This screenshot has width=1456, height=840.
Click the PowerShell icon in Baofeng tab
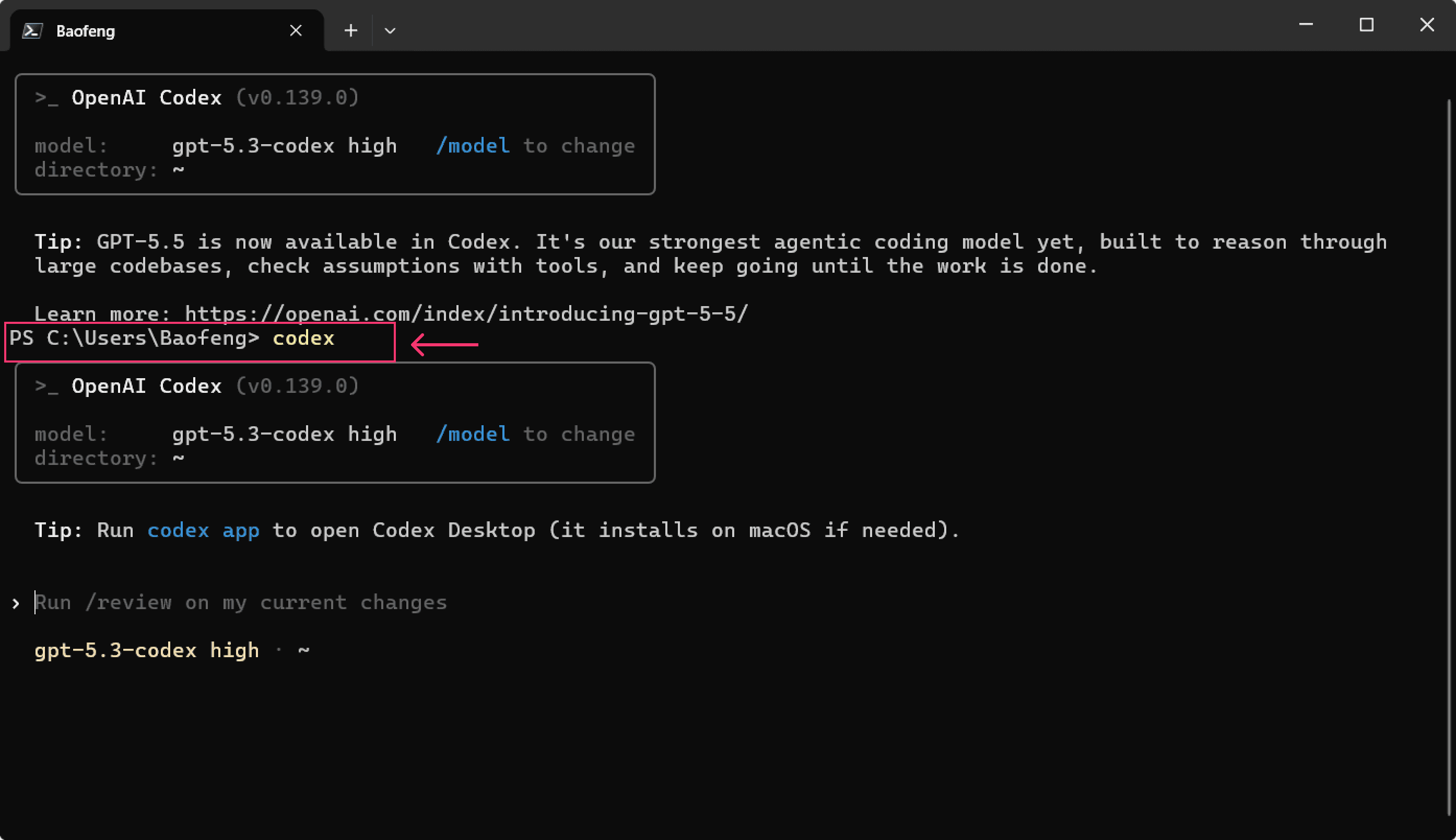(33, 31)
